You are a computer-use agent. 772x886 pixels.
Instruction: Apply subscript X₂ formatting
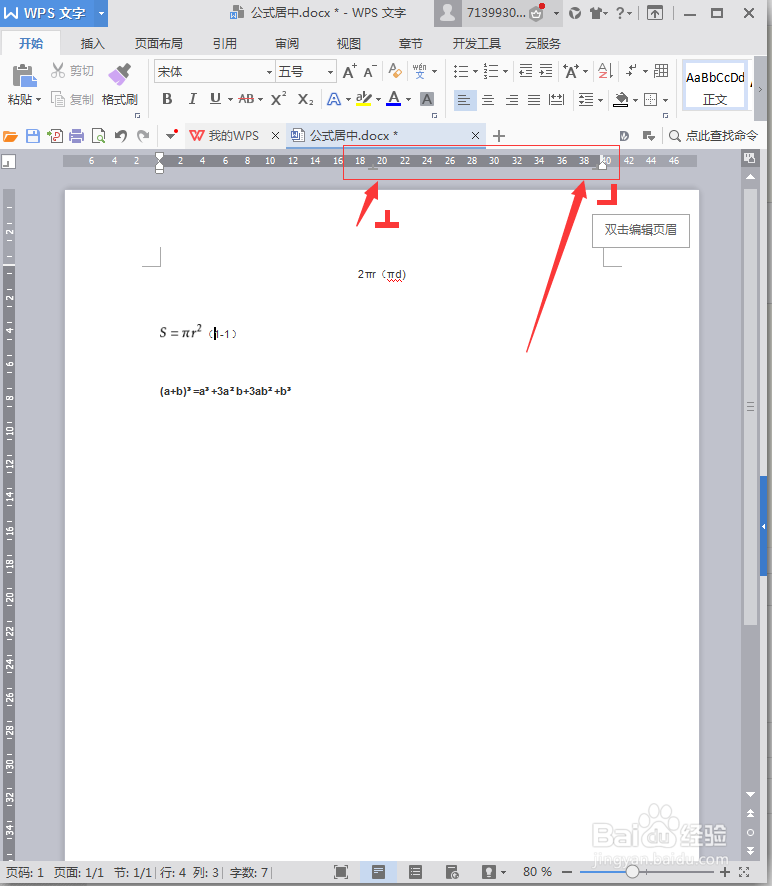pyautogui.click(x=305, y=99)
